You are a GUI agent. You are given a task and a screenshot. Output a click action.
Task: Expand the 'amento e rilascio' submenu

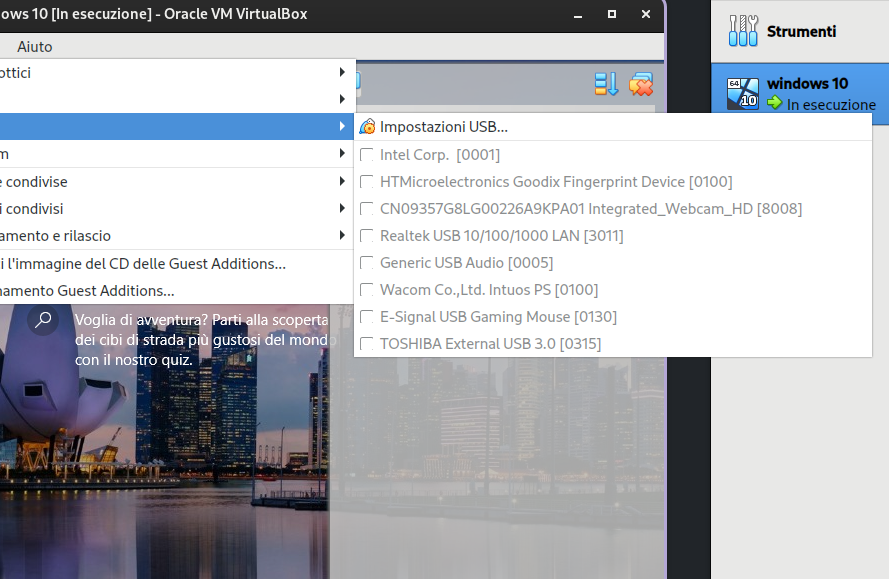pos(177,236)
